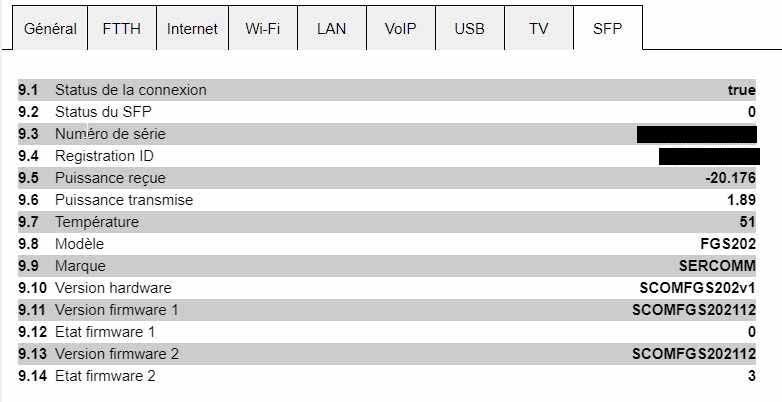Click the 'Status de la connexion' row label
The image size is (782, 402).
130,90
